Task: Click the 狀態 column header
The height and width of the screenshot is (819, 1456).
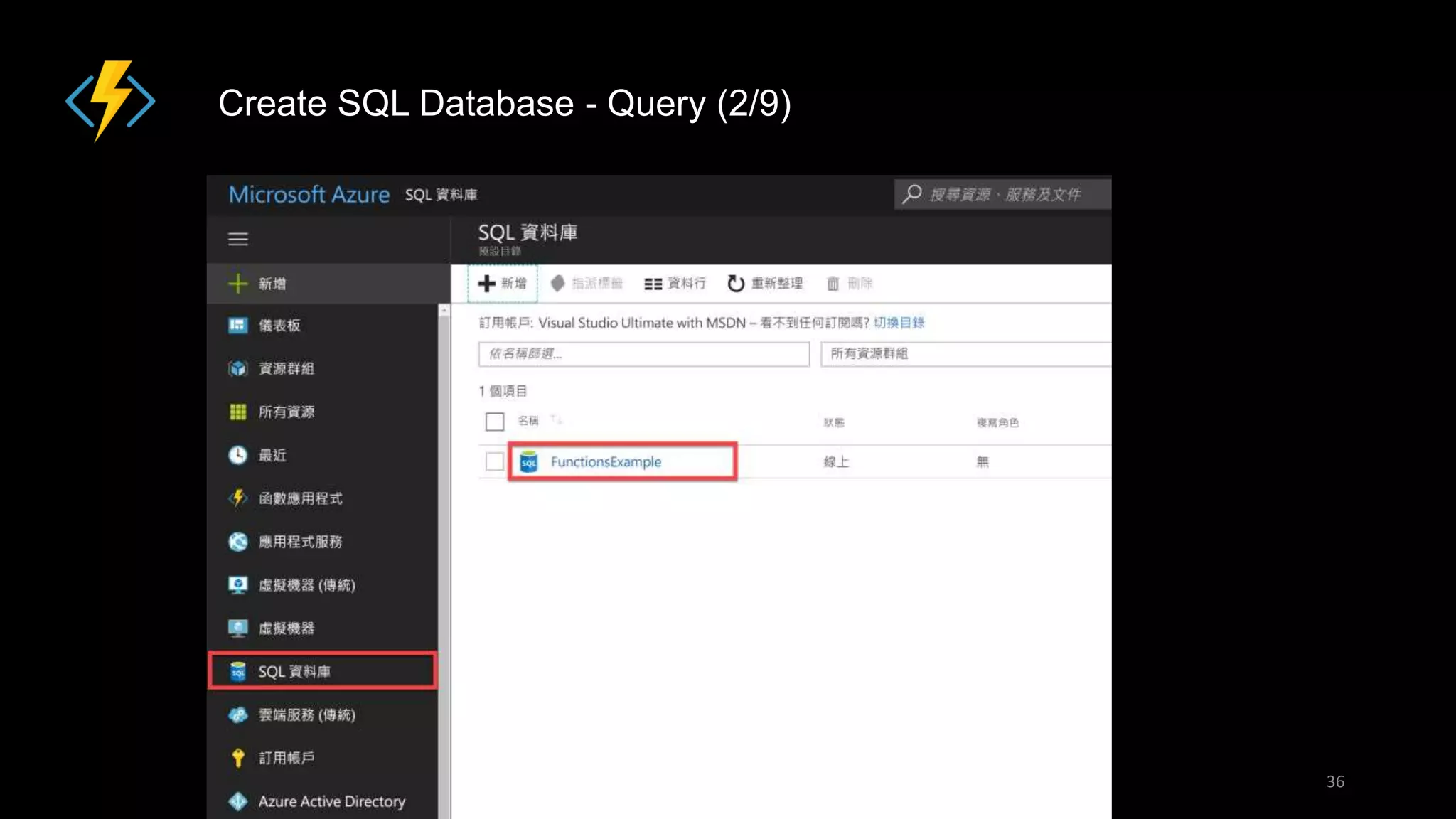Action: (x=834, y=422)
